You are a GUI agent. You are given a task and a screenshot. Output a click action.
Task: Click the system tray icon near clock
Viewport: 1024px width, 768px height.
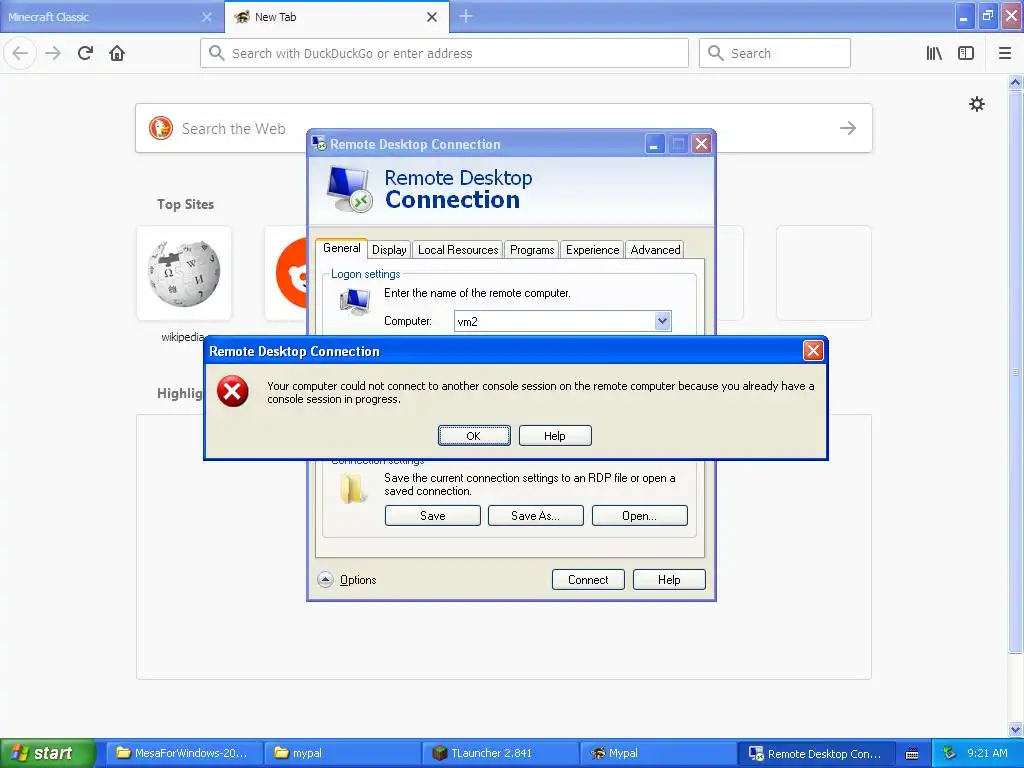(x=950, y=753)
